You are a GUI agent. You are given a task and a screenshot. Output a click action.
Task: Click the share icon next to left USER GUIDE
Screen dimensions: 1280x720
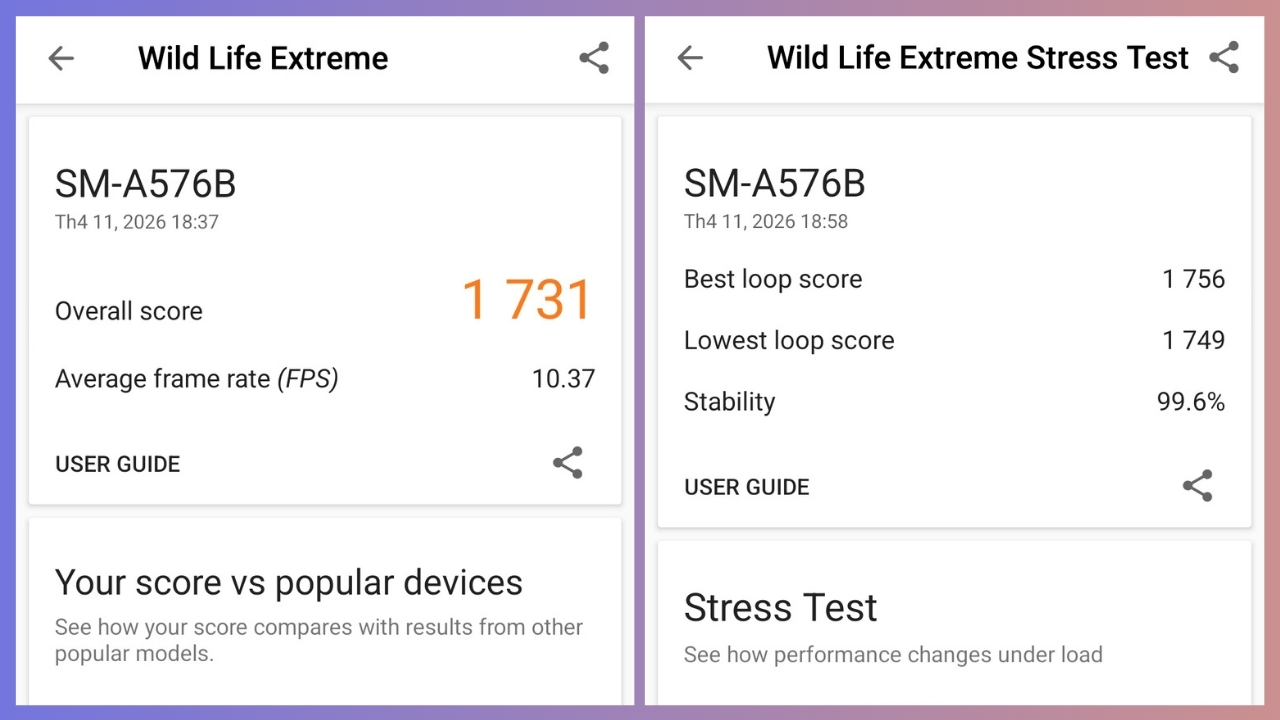click(x=567, y=463)
